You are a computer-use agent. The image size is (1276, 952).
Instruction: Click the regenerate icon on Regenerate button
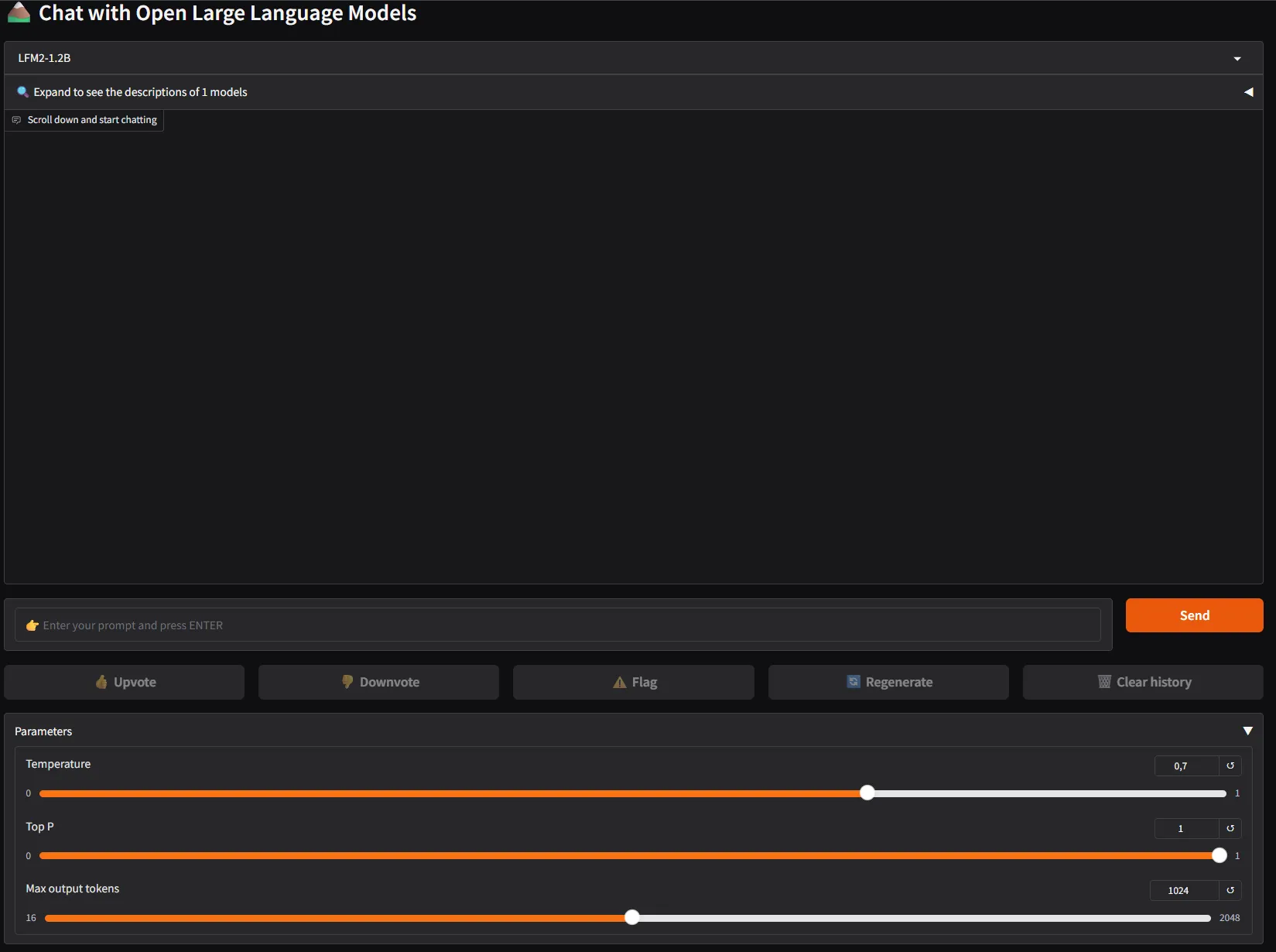854,682
